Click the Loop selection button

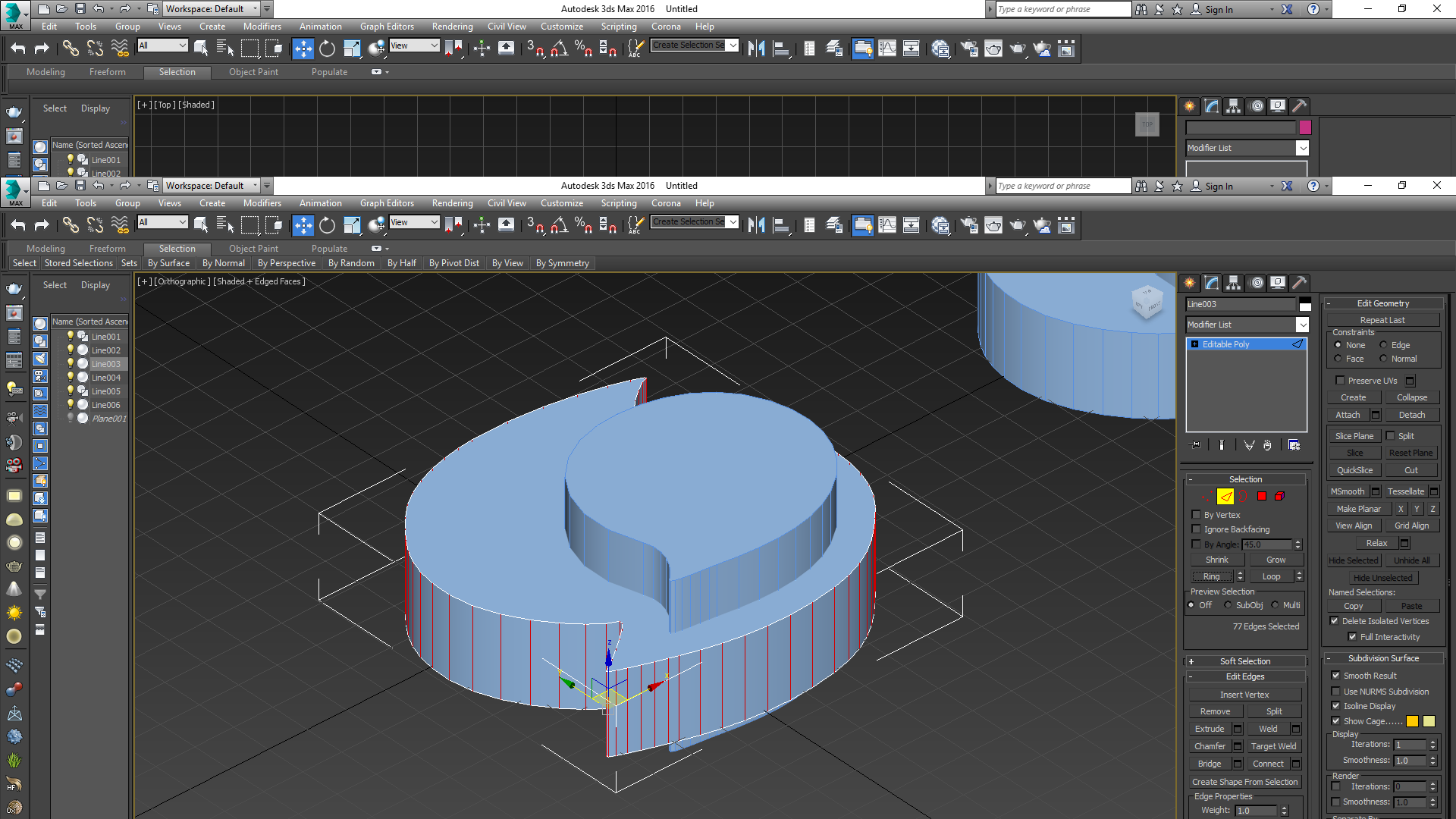(x=1271, y=576)
